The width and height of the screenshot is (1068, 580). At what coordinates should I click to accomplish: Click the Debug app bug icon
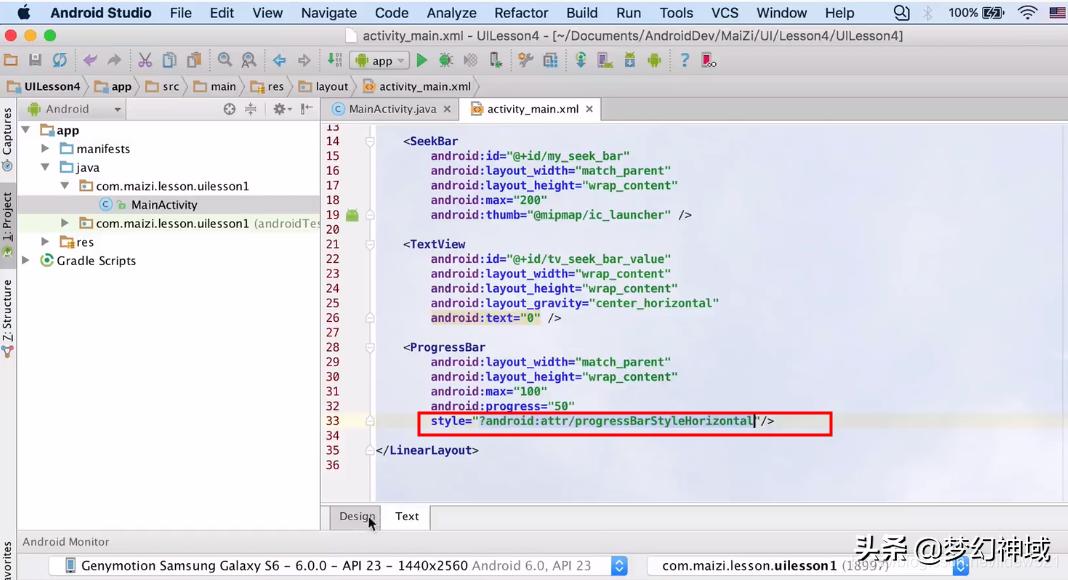[445, 61]
